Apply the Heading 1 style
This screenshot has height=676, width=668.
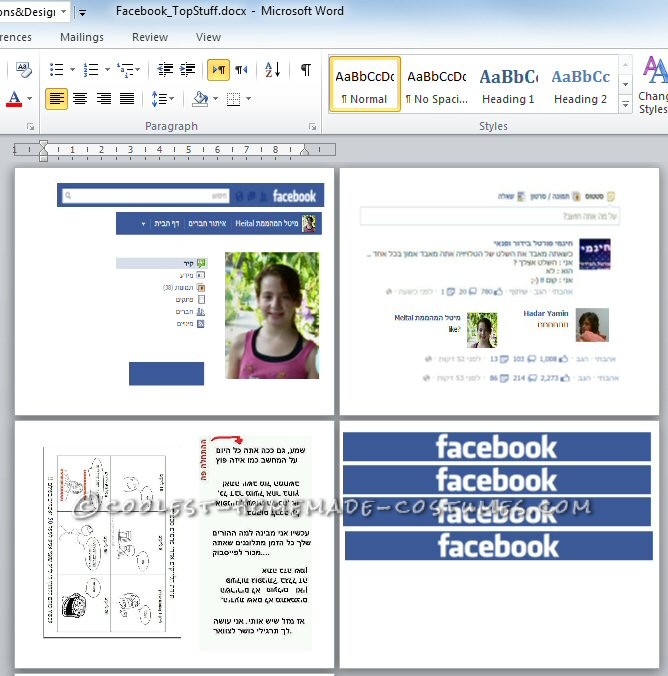tap(508, 84)
